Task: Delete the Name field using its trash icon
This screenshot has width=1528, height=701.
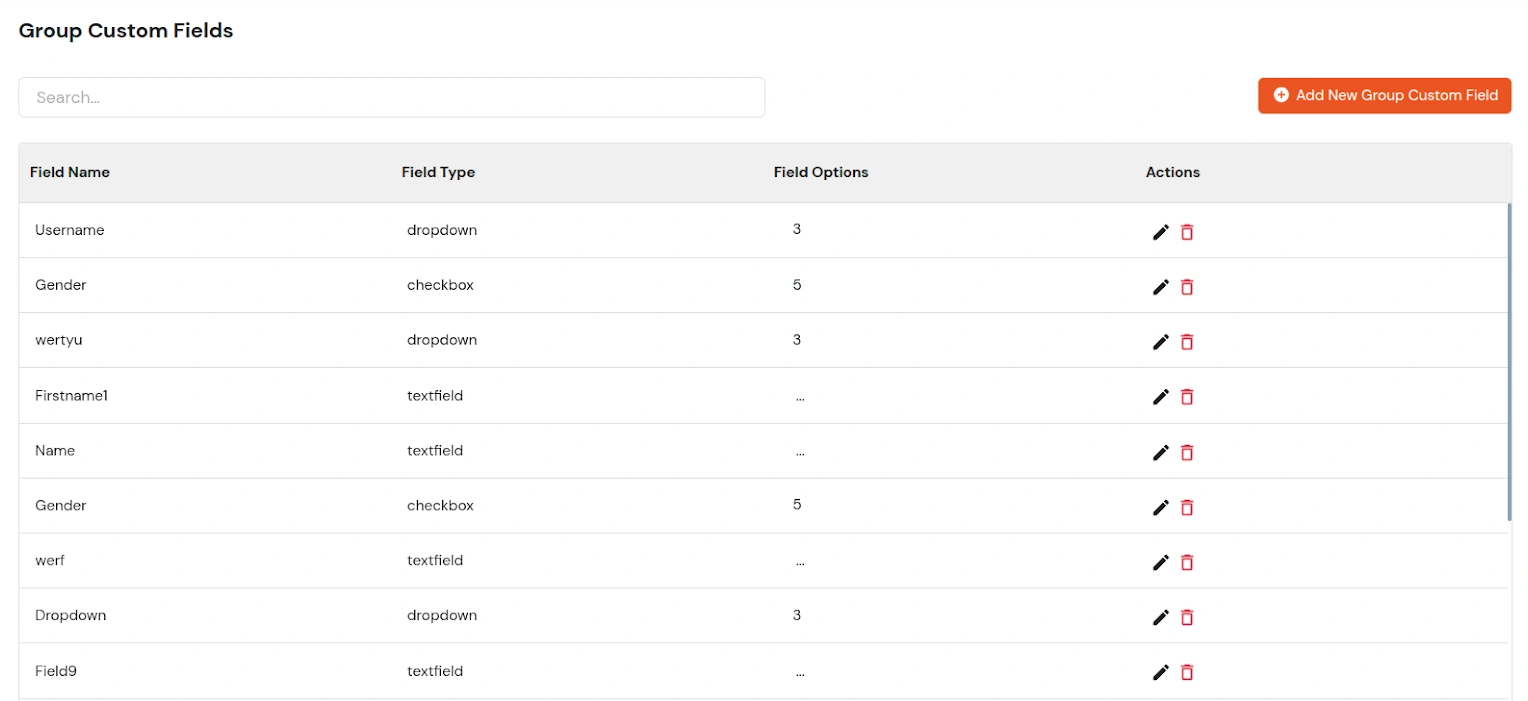Action: point(1187,452)
